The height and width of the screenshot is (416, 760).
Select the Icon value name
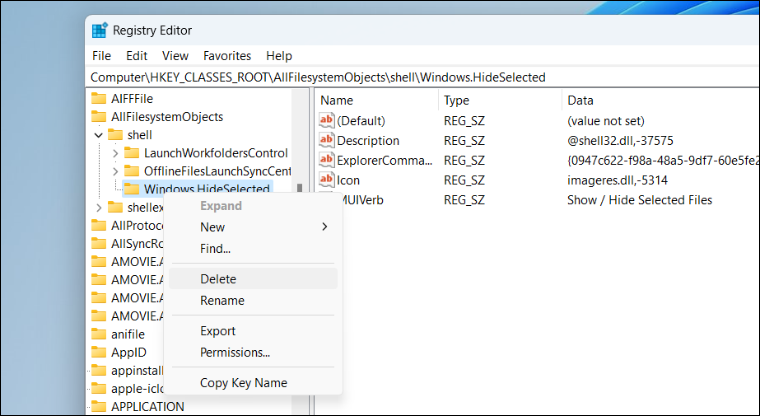(348, 180)
